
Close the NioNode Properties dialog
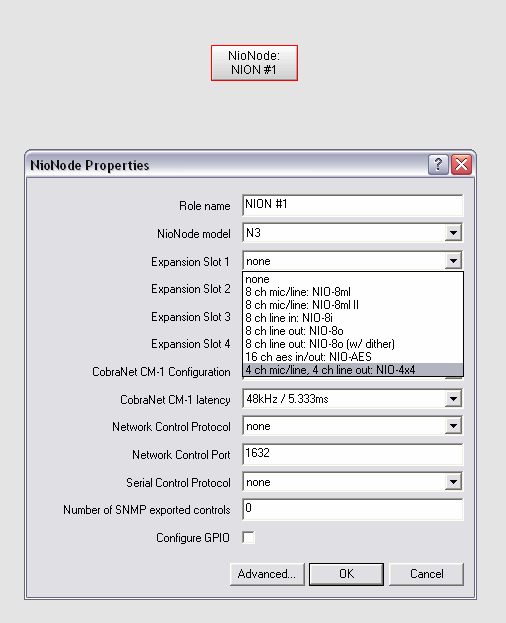(462, 164)
